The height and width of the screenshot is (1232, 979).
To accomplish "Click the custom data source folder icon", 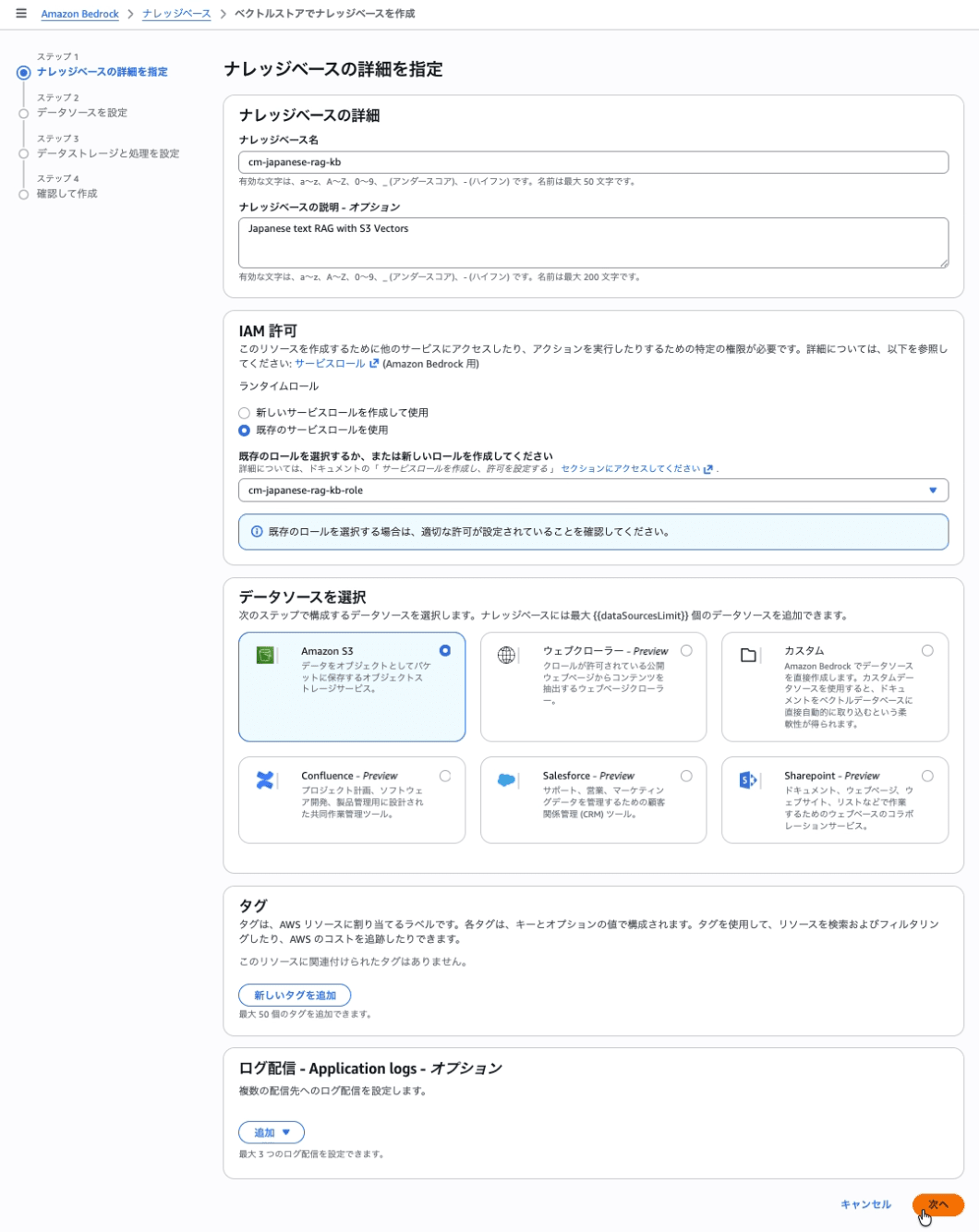I will 749,655.
